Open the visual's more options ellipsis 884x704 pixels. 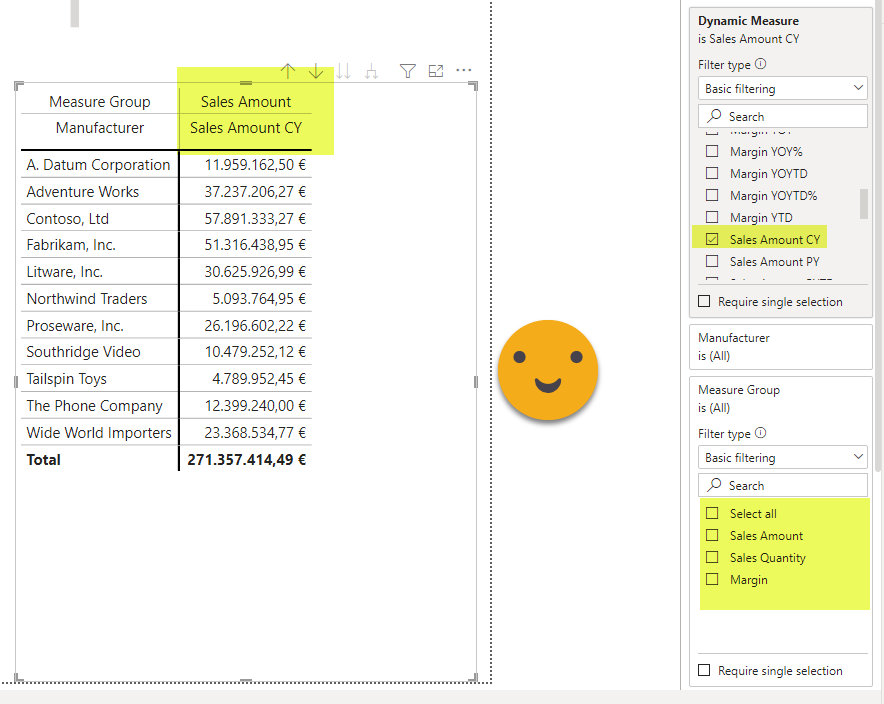click(x=463, y=71)
